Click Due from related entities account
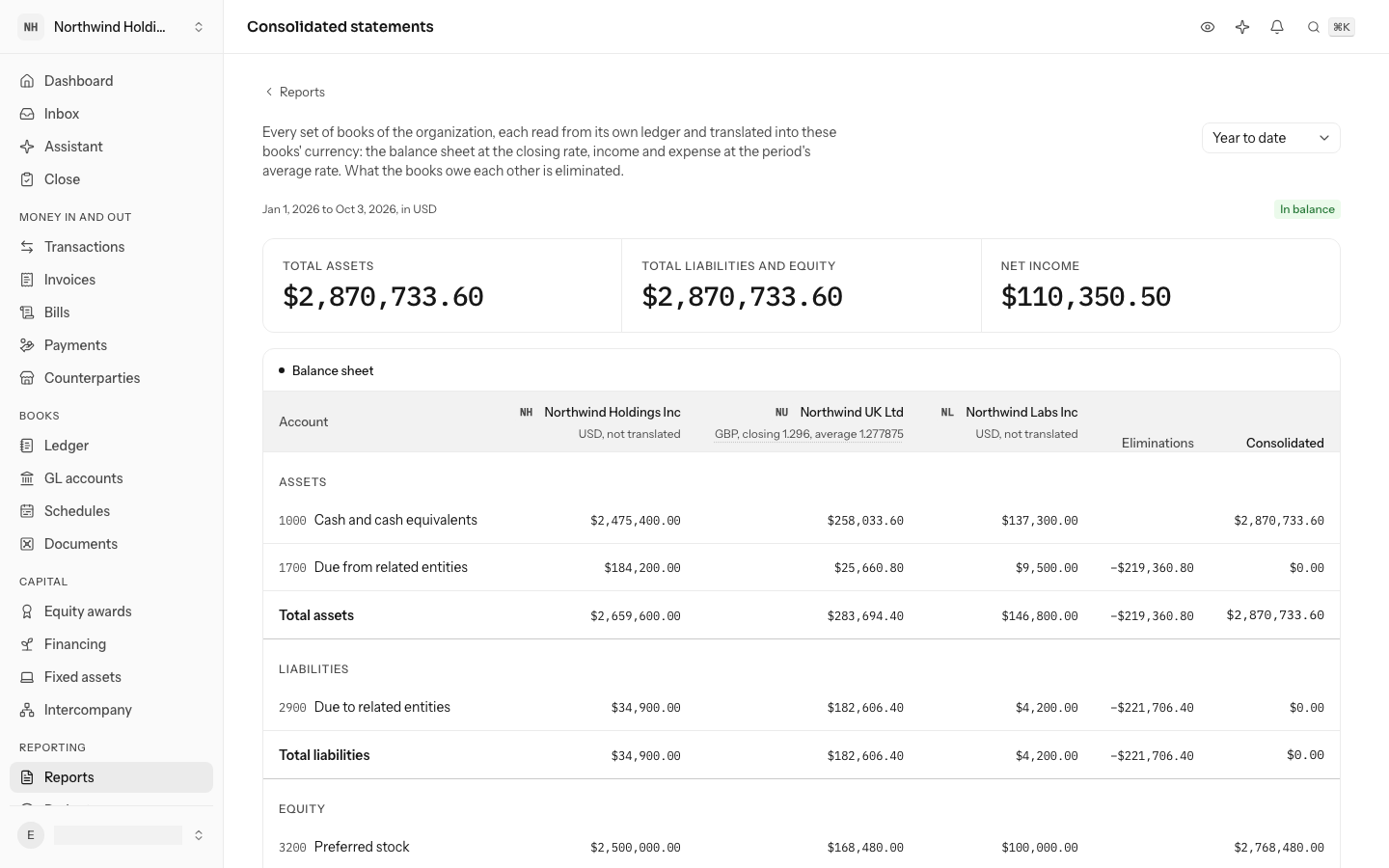The image size is (1389, 868). point(391,567)
